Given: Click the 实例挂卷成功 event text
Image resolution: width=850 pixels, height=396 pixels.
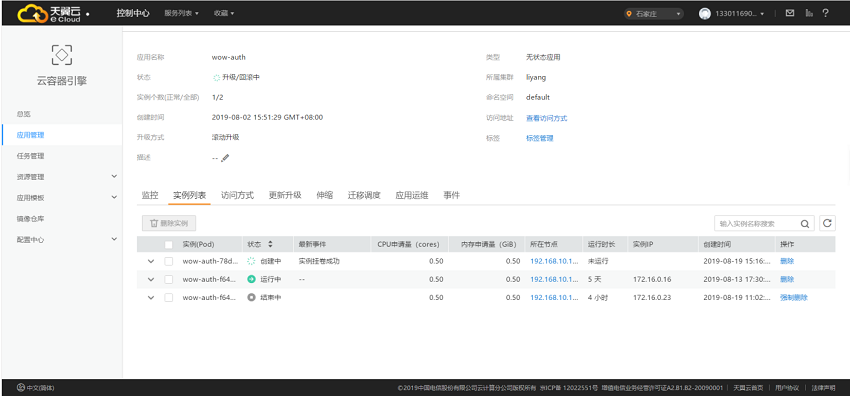Looking at the screenshot, I should [319, 261].
